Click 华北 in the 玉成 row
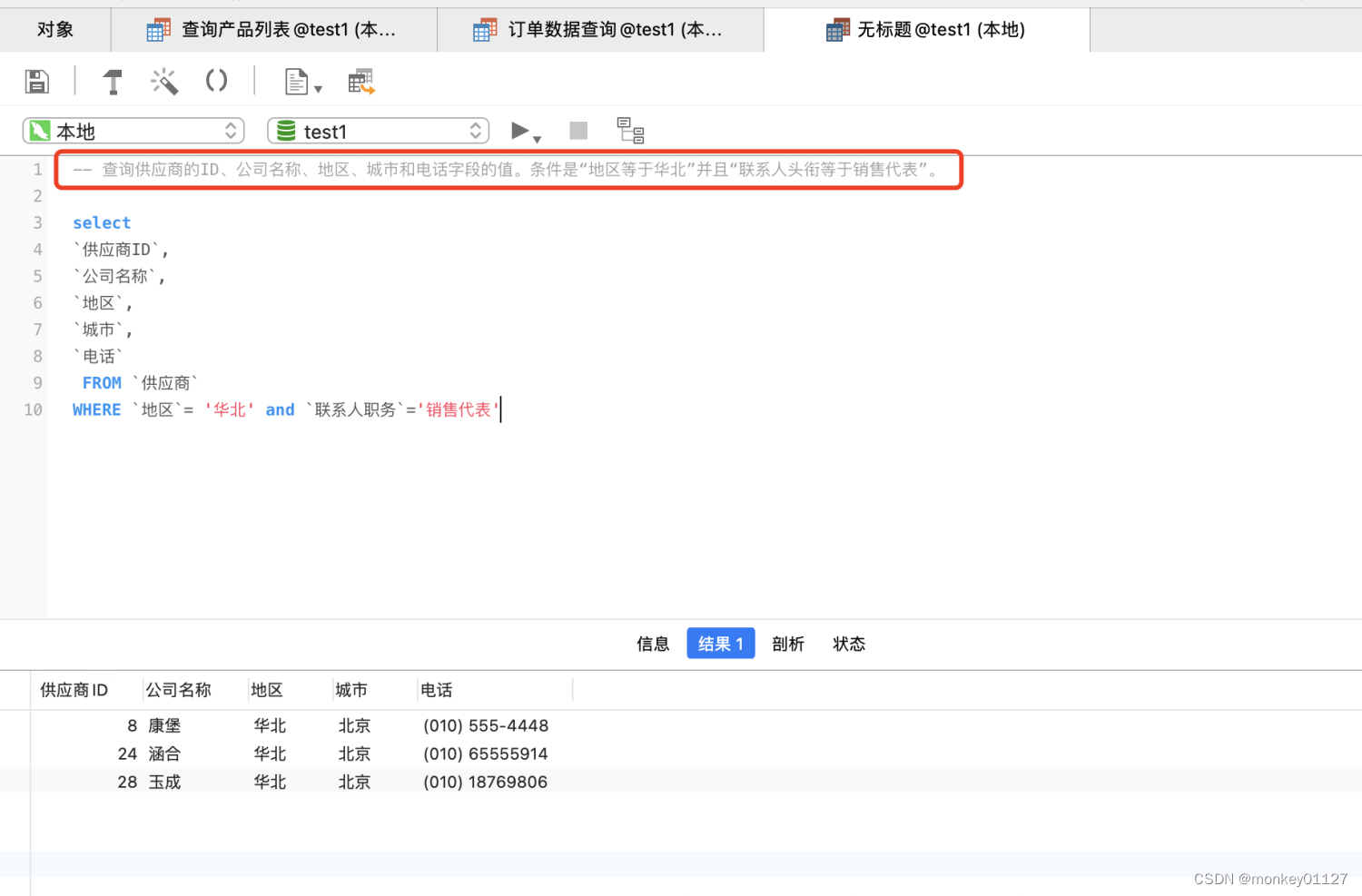Viewport: 1362px width, 896px height. pyautogui.click(x=270, y=782)
